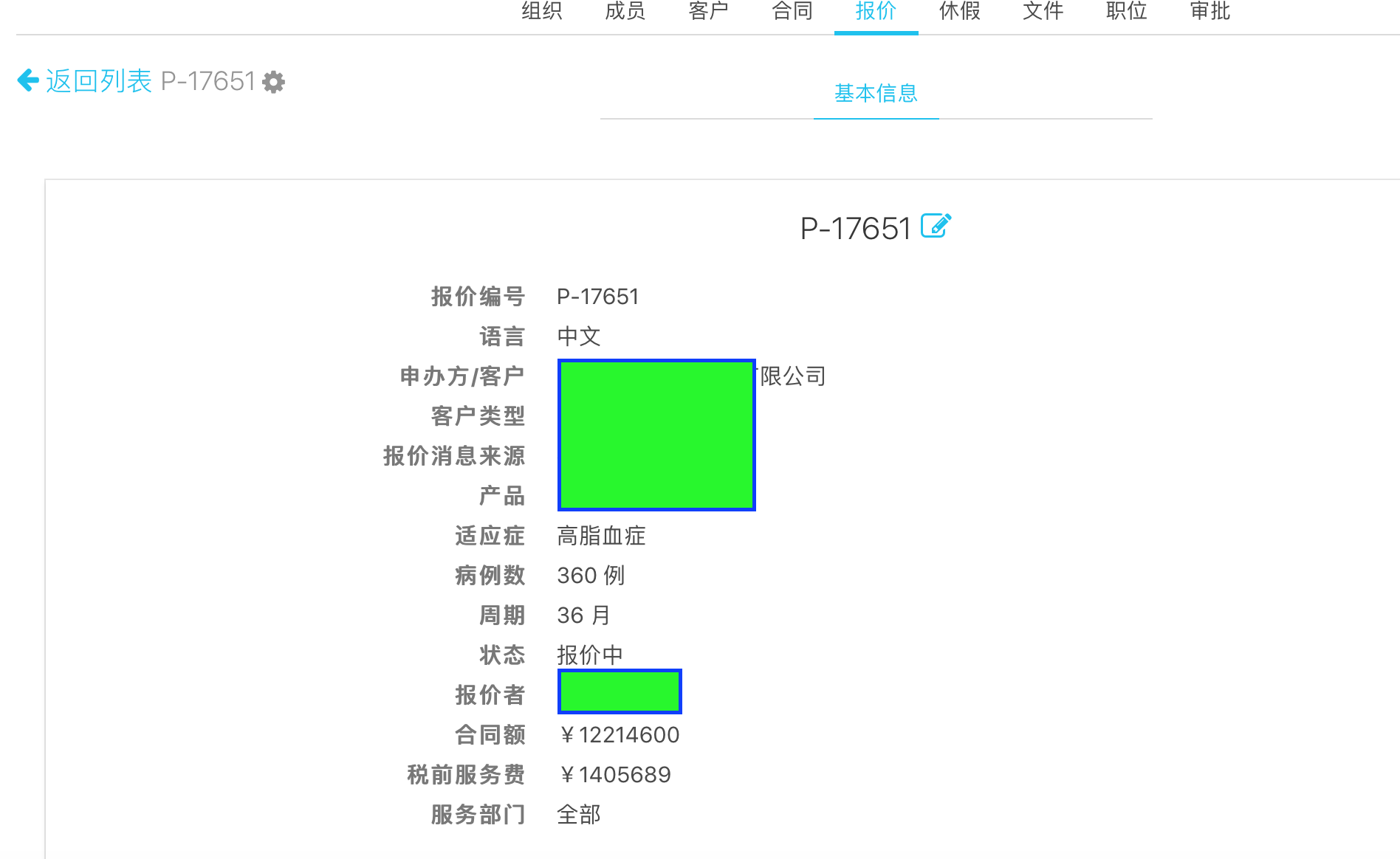
Task: Click the 返回列表 link
Action: pyautogui.click(x=99, y=81)
